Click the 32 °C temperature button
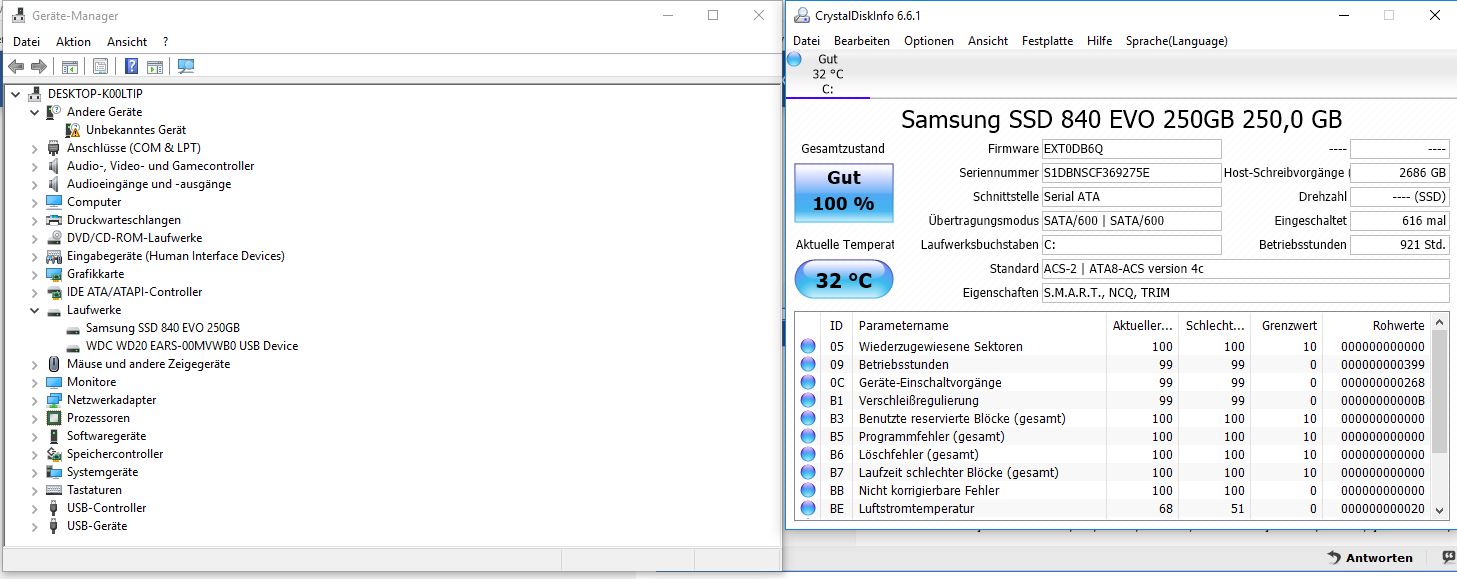1457x579 pixels. coord(843,280)
